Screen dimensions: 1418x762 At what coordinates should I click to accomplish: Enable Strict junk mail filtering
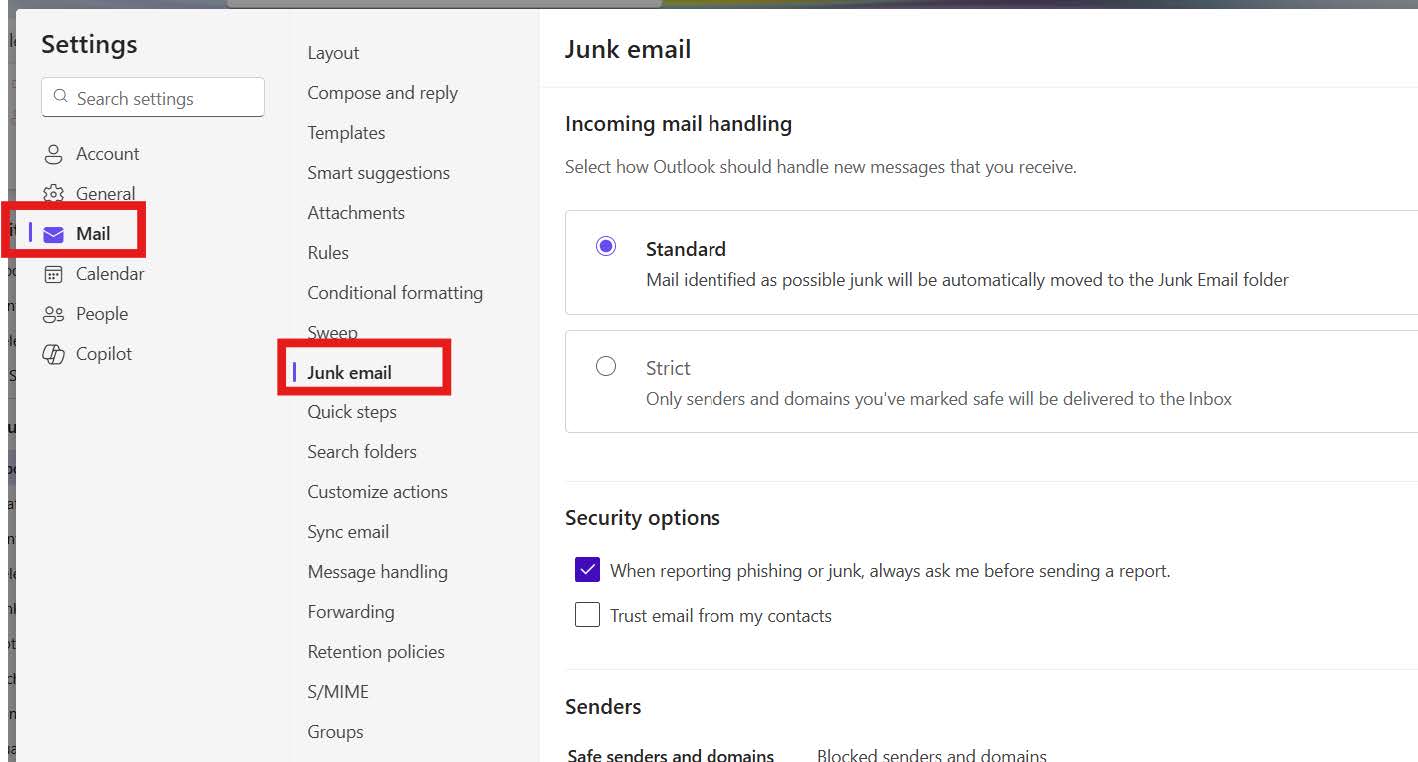[605, 366]
